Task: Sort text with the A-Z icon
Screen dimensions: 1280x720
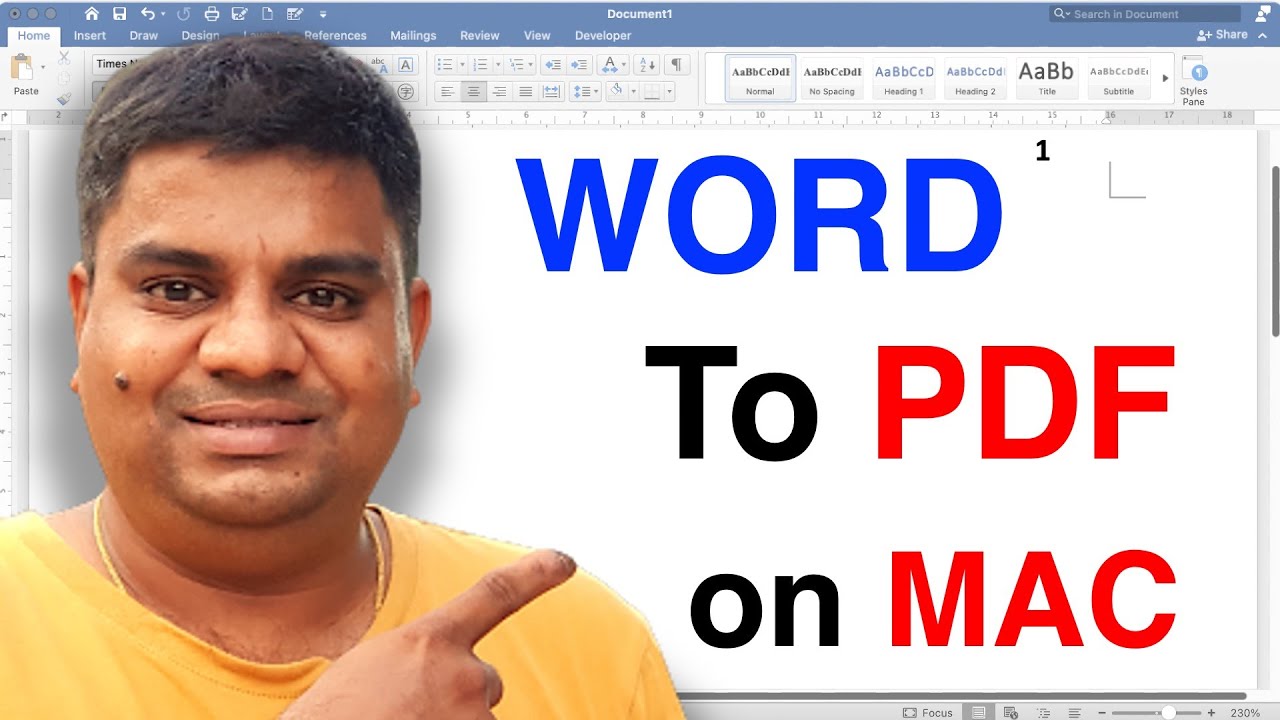Action: [x=647, y=64]
